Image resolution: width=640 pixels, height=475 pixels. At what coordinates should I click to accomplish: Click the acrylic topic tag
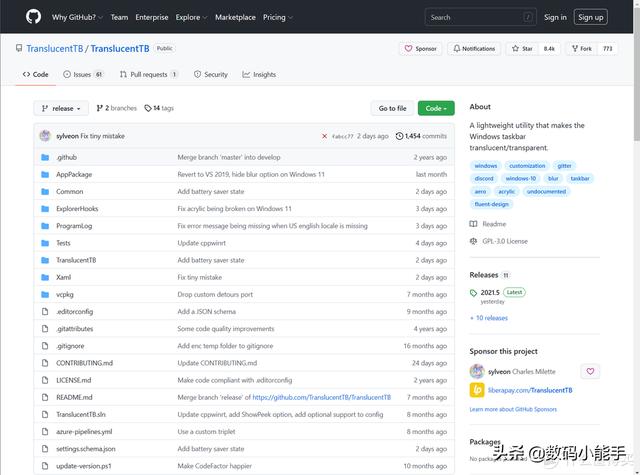click(x=507, y=192)
